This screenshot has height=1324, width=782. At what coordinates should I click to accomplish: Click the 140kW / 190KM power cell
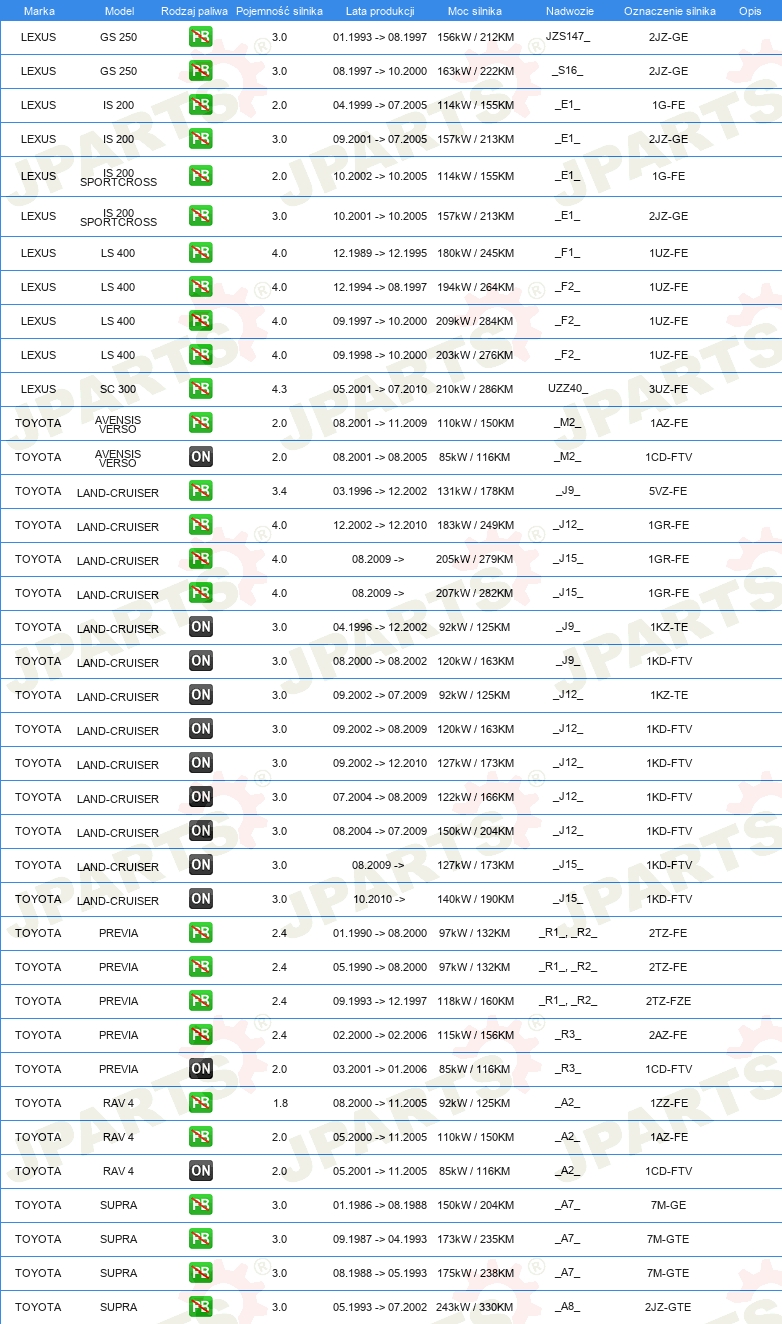click(475, 899)
